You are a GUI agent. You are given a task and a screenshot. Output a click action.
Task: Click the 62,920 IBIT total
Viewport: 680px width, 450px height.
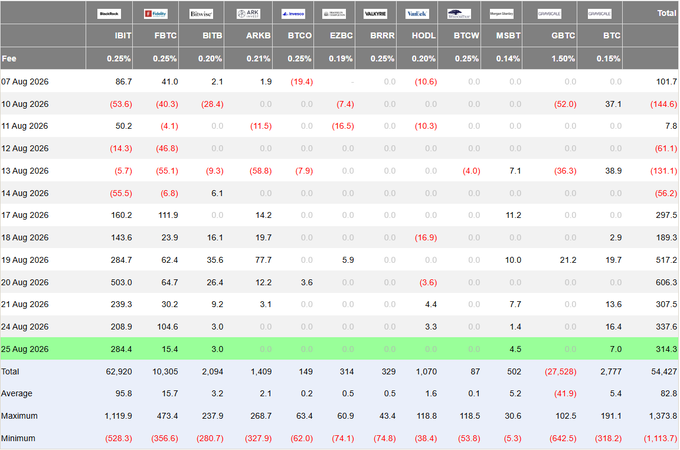tap(119, 372)
